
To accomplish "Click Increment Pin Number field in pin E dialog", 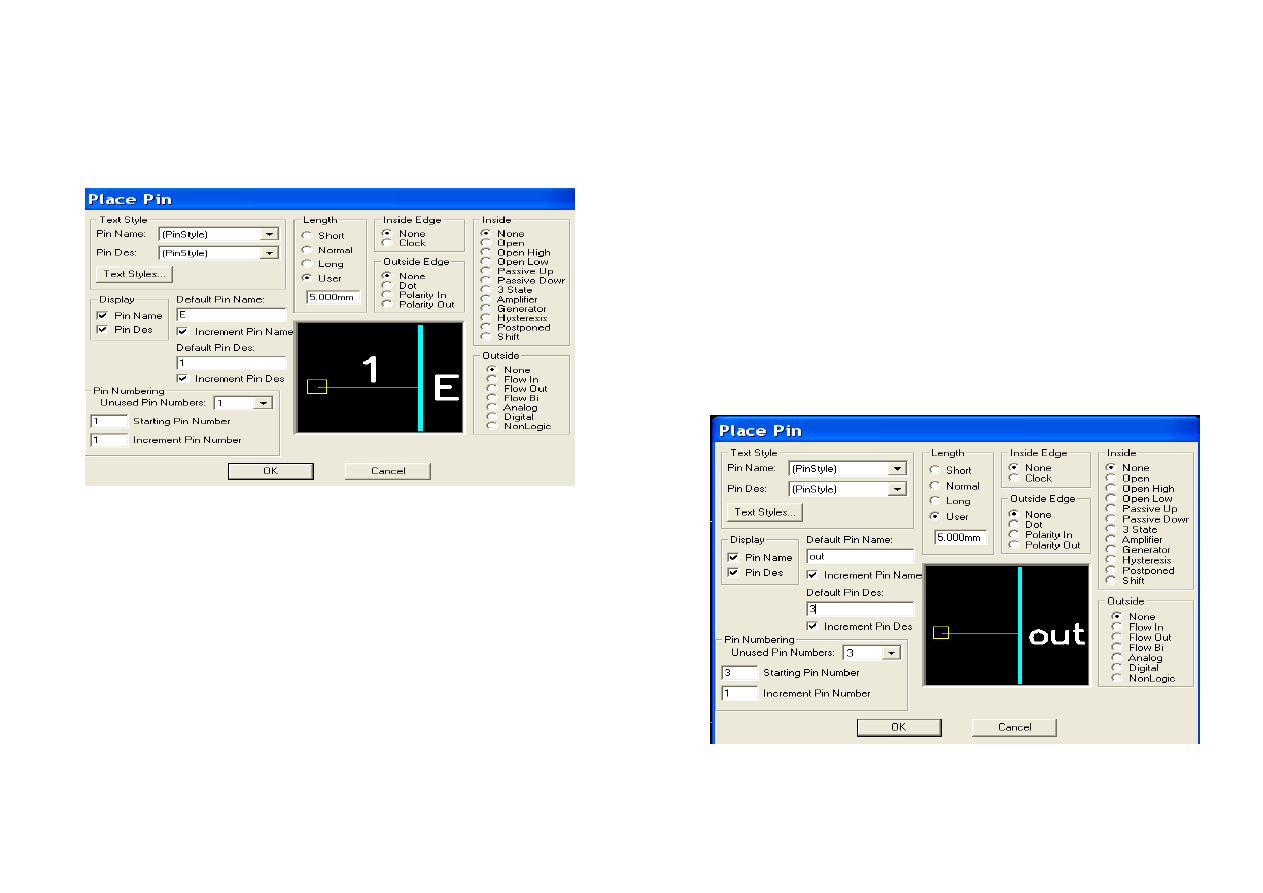I will point(109,440).
